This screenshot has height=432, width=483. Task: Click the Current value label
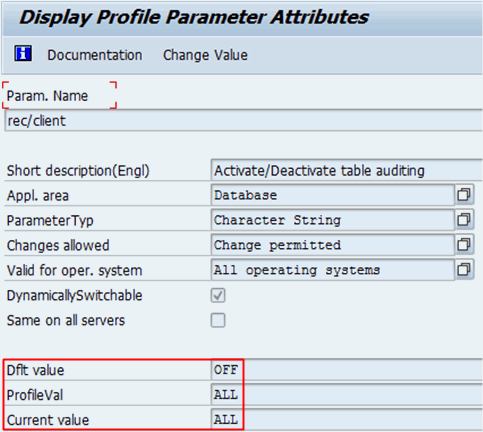[x=48, y=420]
